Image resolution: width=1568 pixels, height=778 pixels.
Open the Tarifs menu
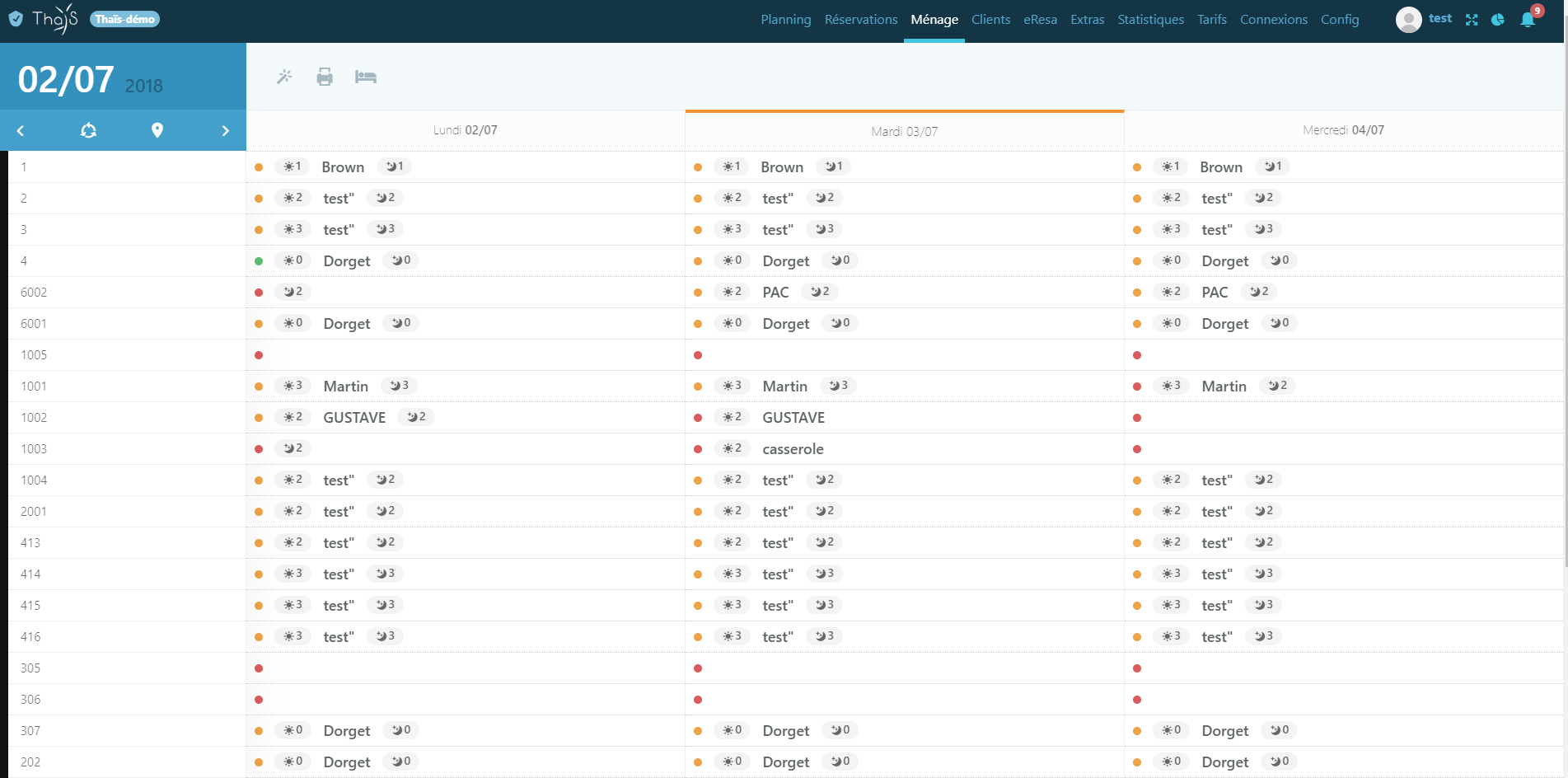[x=1212, y=19]
